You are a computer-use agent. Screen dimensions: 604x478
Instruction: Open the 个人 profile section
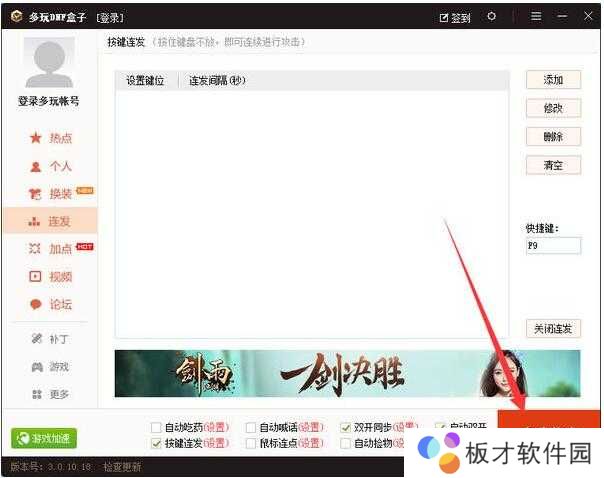(x=51, y=166)
